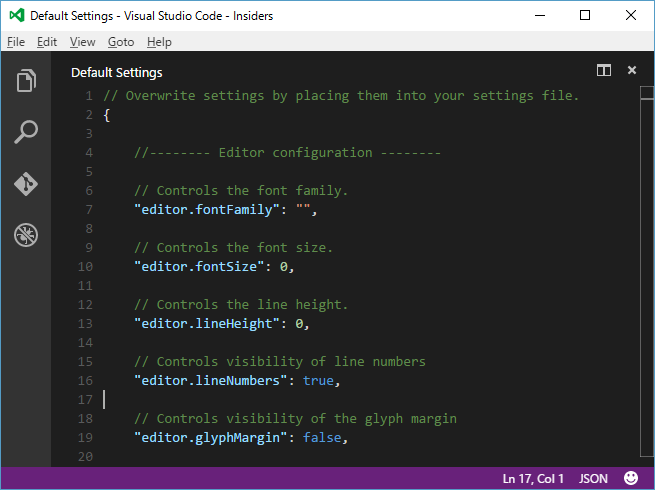The height and width of the screenshot is (490, 655).
Task: Click the 0 value of editor.lineHeight
Action: (299, 323)
